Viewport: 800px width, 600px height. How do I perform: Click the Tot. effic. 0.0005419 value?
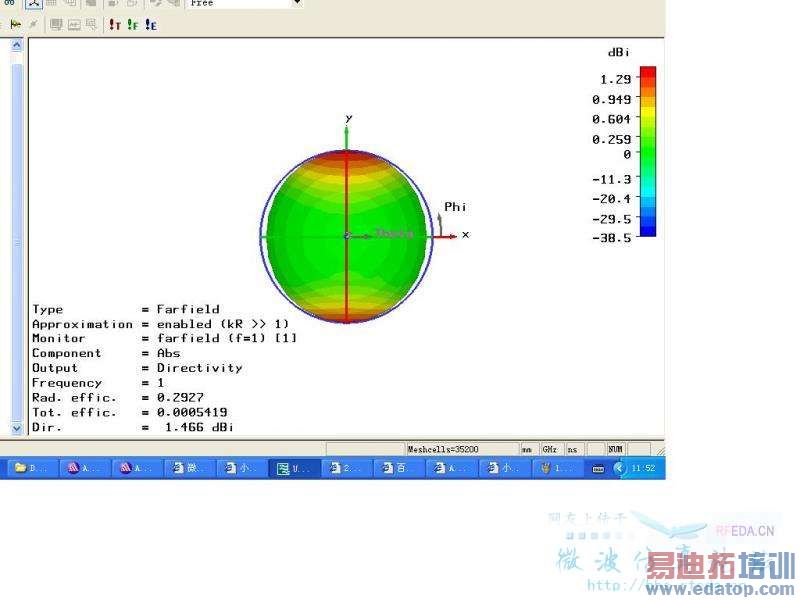[192, 412]
